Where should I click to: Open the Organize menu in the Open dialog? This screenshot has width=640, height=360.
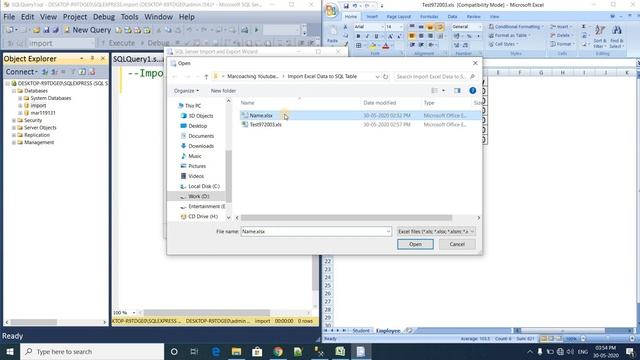pos(186,91)
